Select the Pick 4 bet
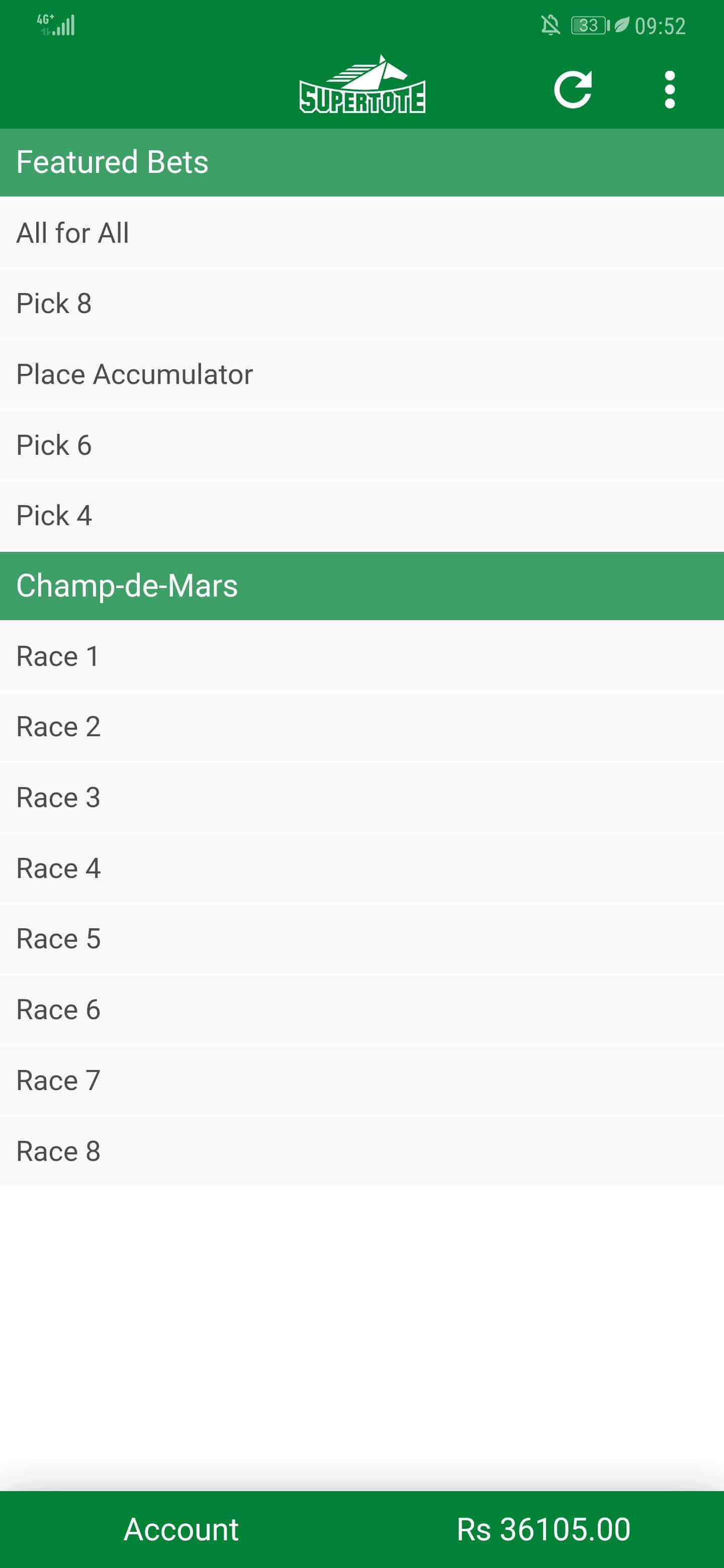 tap(361, 516)
